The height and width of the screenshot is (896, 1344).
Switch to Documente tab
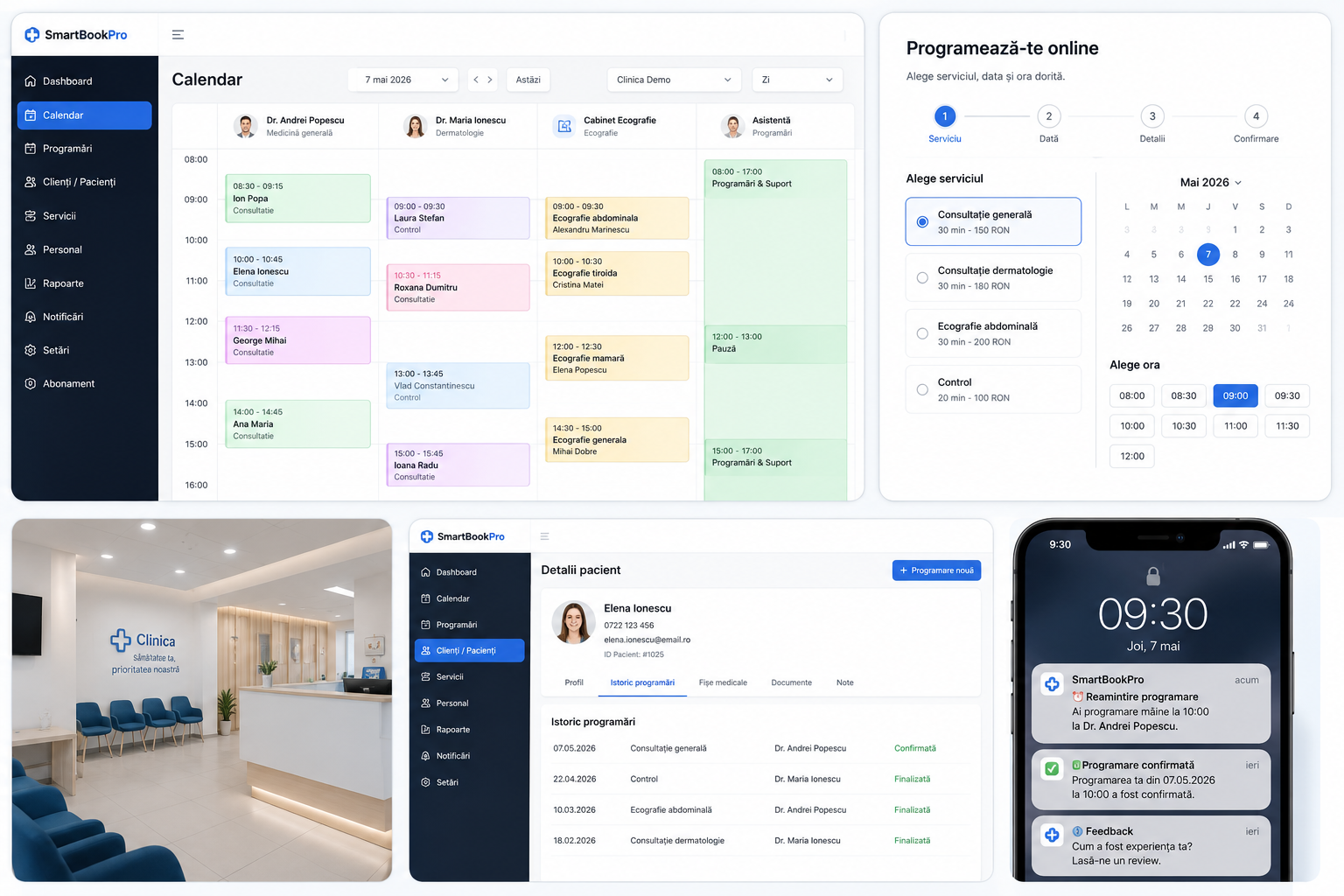pos(791,682)
